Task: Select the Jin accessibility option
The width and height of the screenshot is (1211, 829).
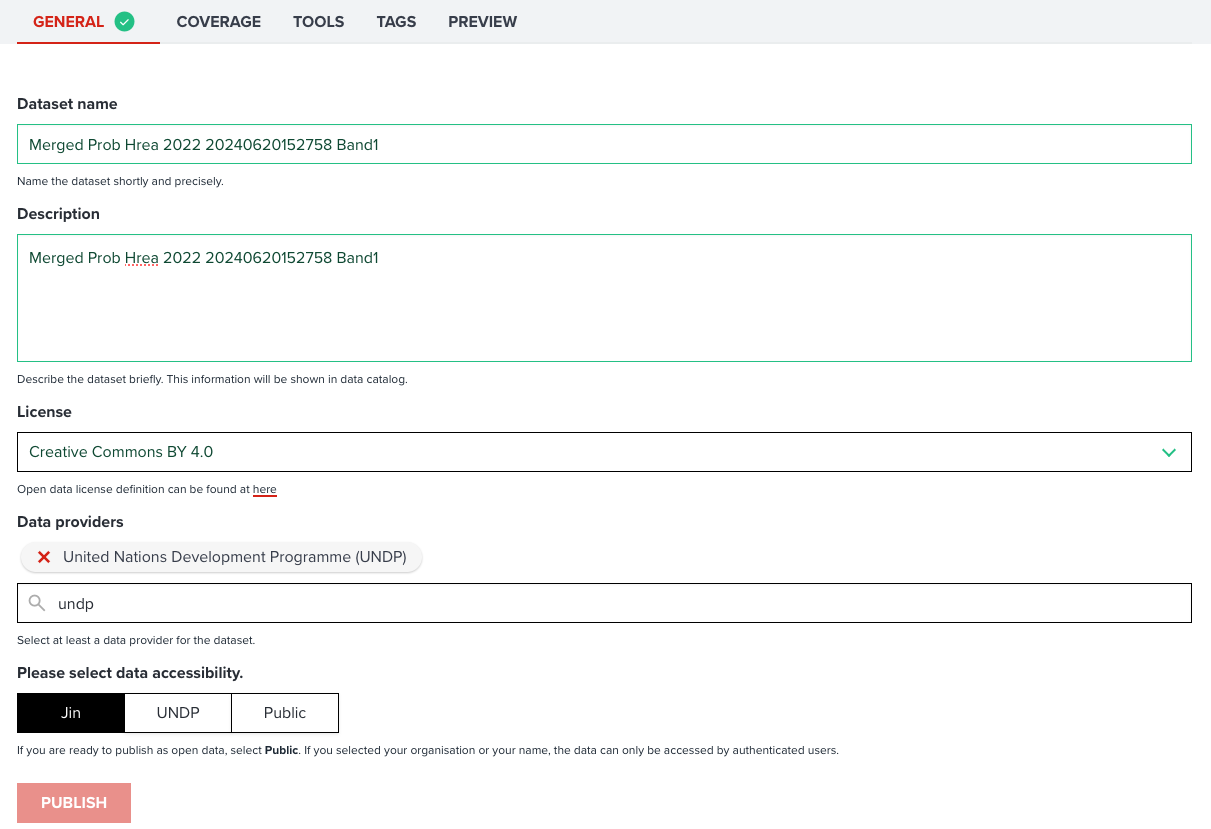Action: click(70, 712)
